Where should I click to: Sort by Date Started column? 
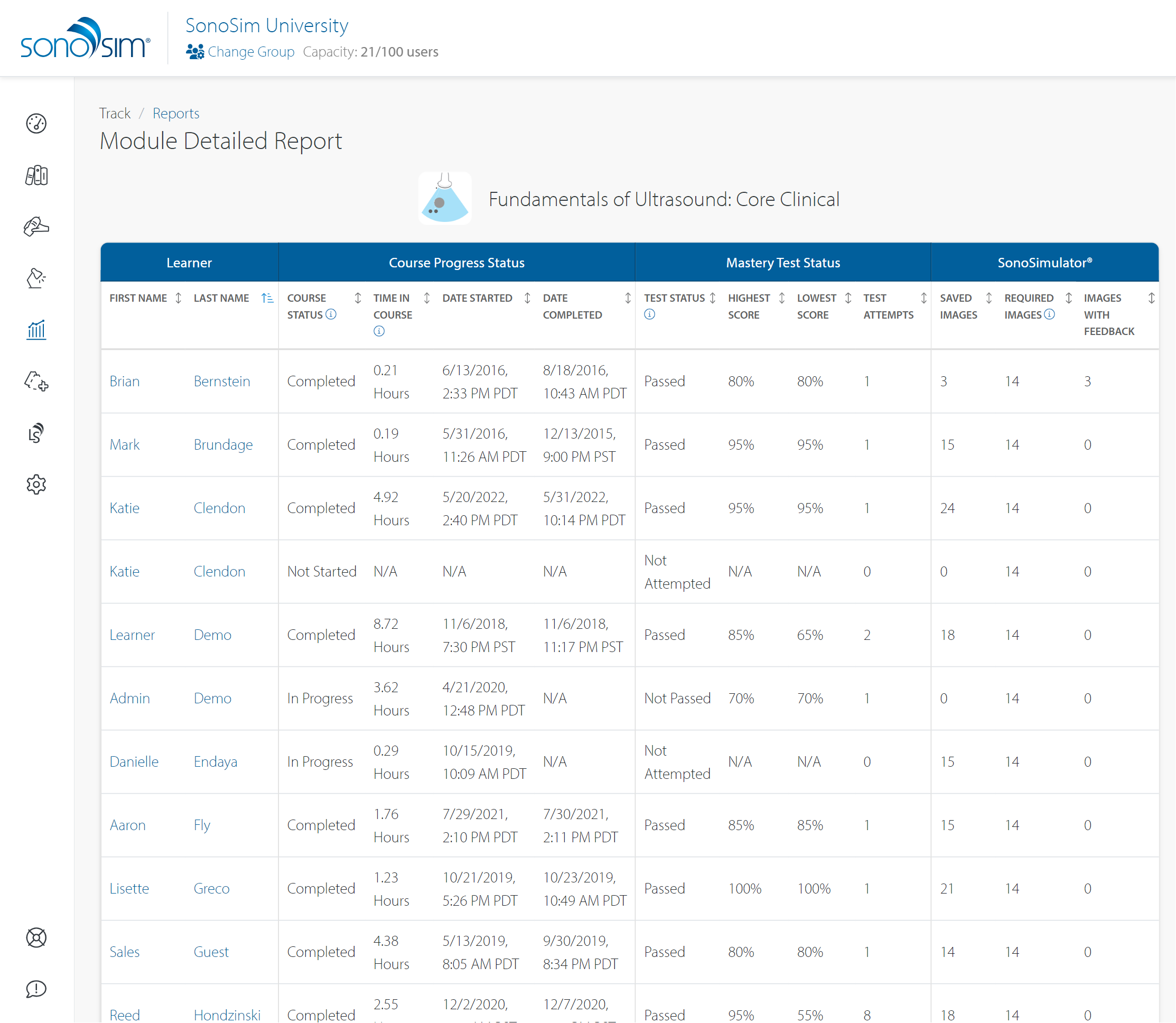[x=527, y=298]
